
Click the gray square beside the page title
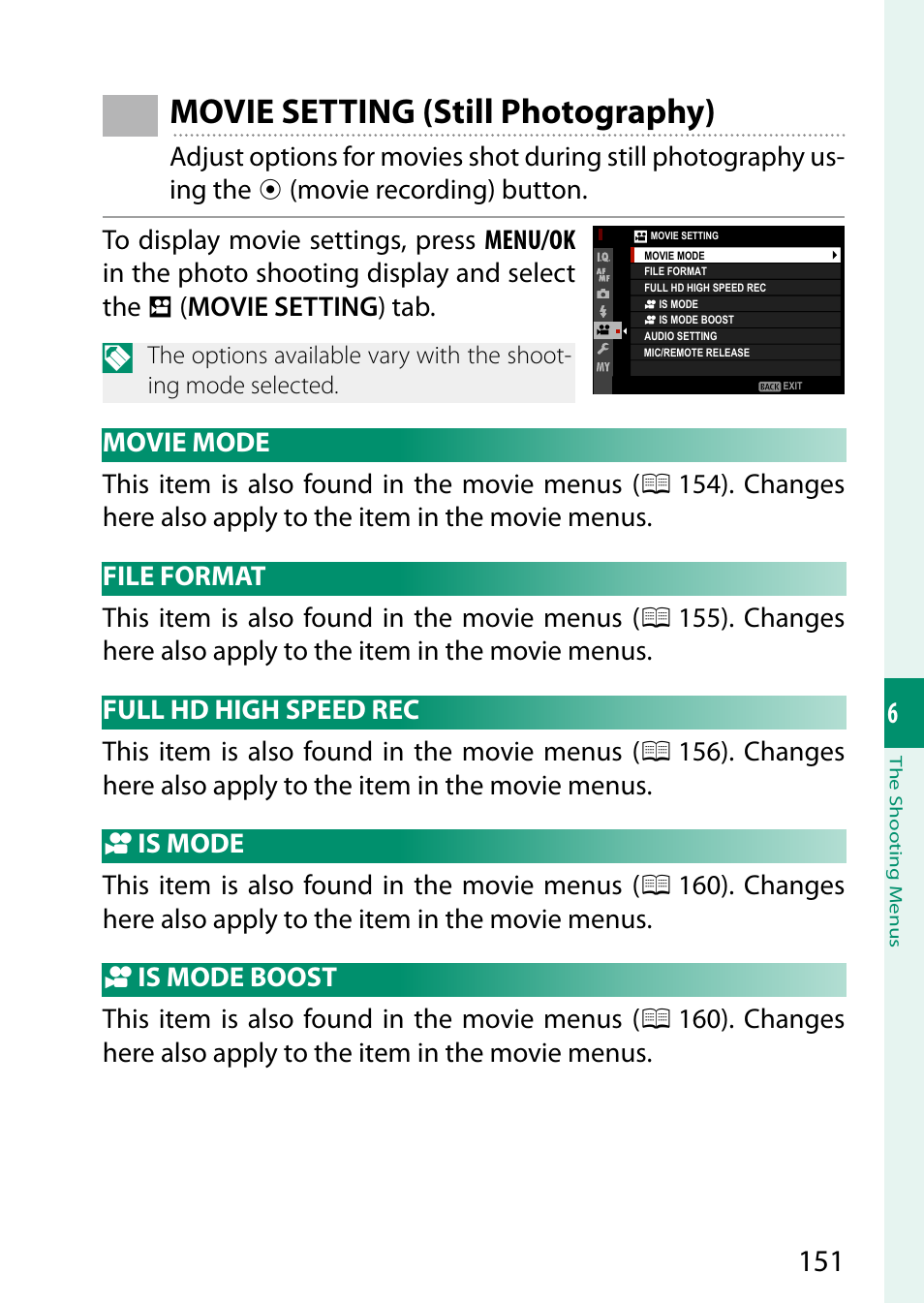click(130, 115)
